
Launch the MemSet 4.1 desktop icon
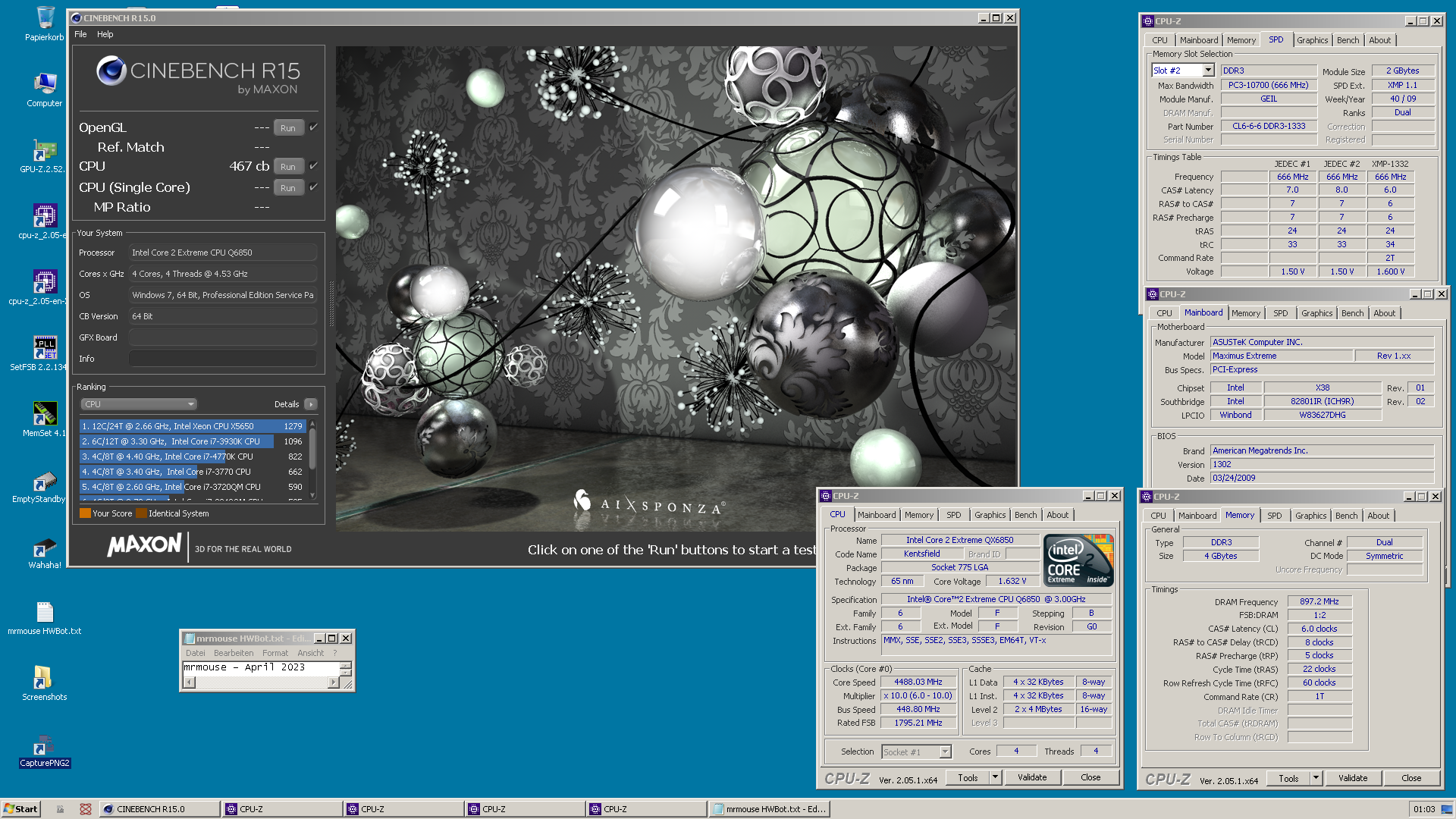44,419
